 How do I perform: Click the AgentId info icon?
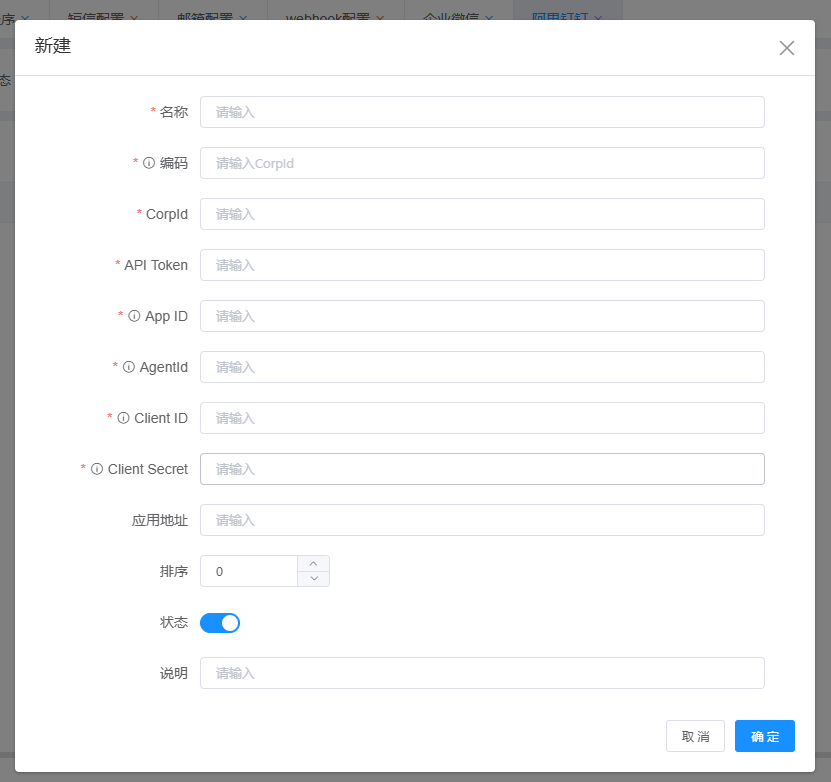click(129, 367)
